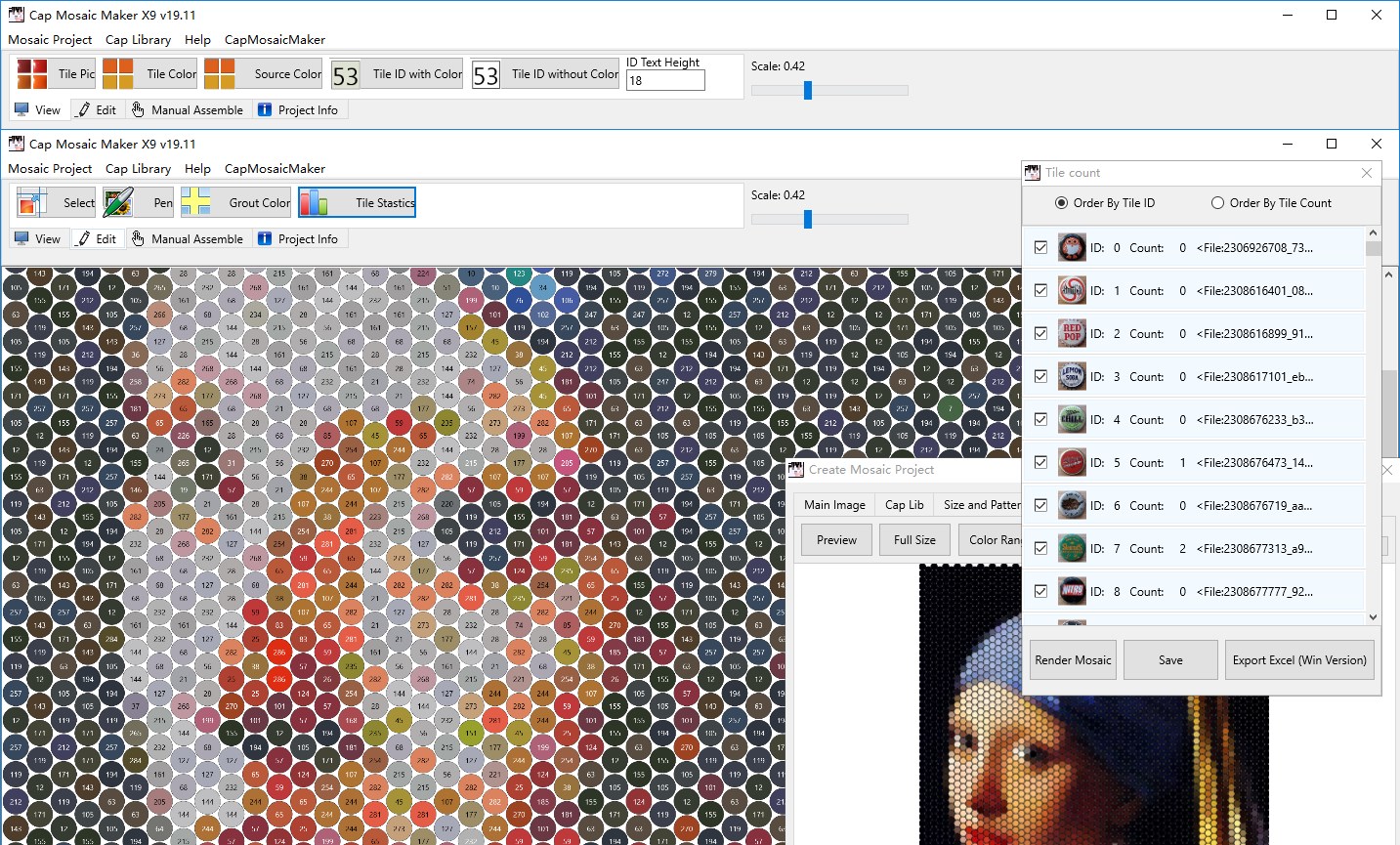The height and width of the screenshot is (845, 1400).
Task: Uncheck tile ID 0 checkbox
Action: point(1040,247)
